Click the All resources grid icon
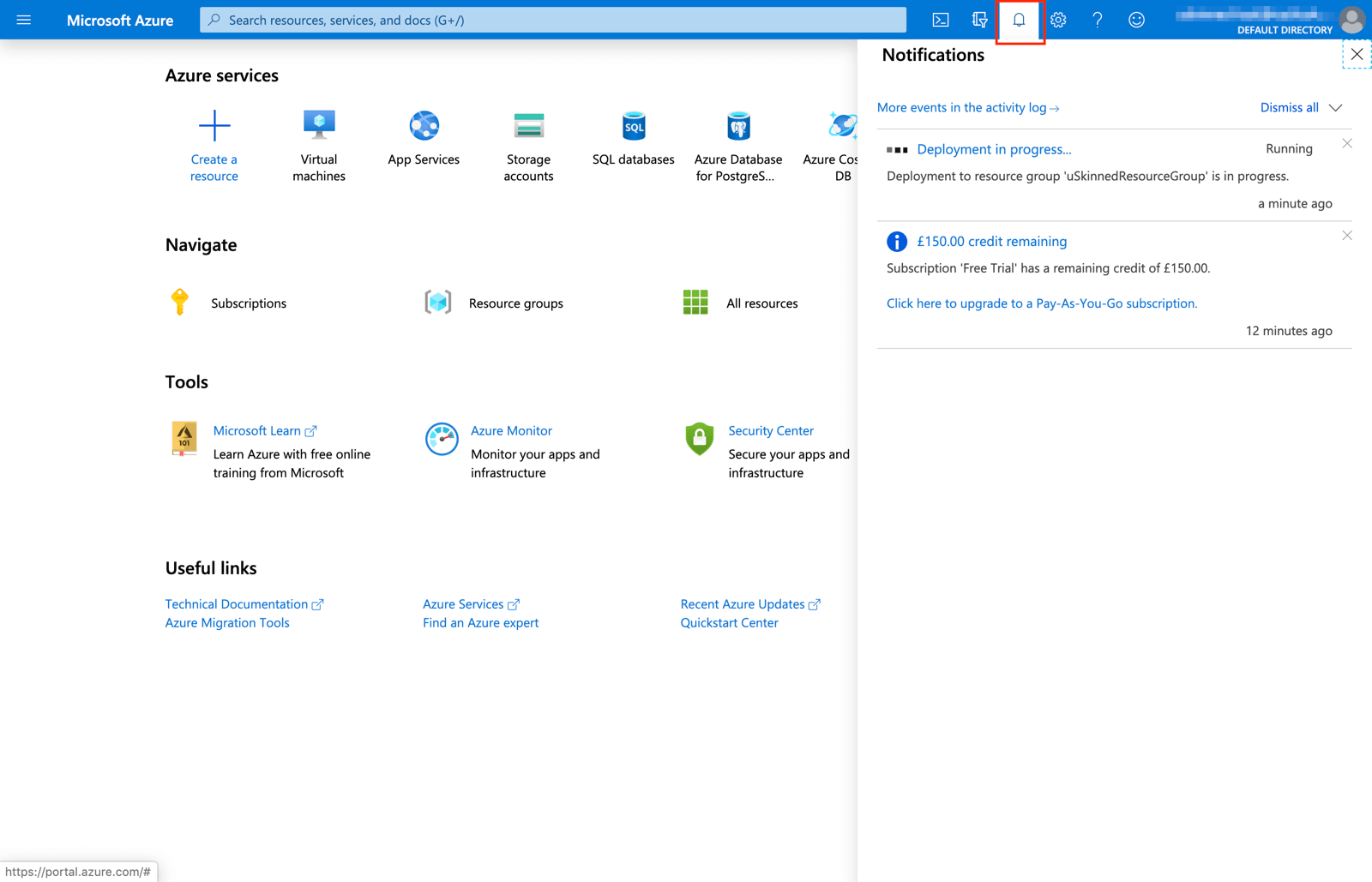The height and width of the screenshot is (882, 1372). click(695, 302)
